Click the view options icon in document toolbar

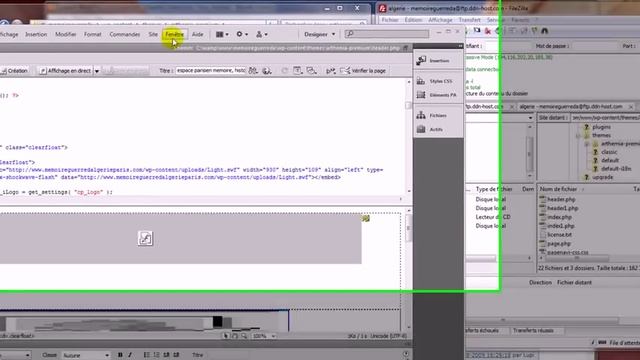coord(298,71)
